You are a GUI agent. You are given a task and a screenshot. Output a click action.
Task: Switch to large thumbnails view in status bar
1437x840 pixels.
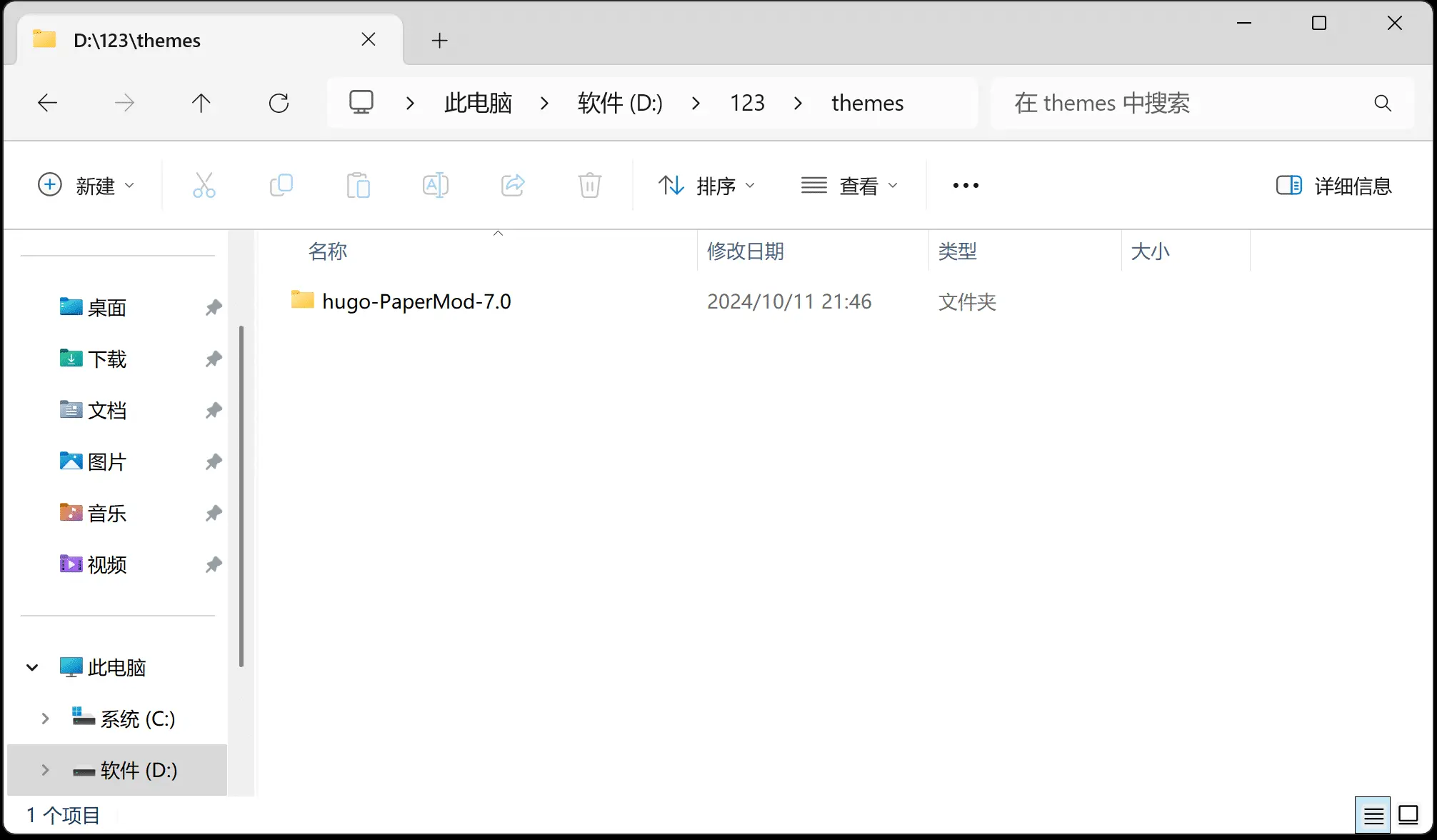pos(1408,815)
